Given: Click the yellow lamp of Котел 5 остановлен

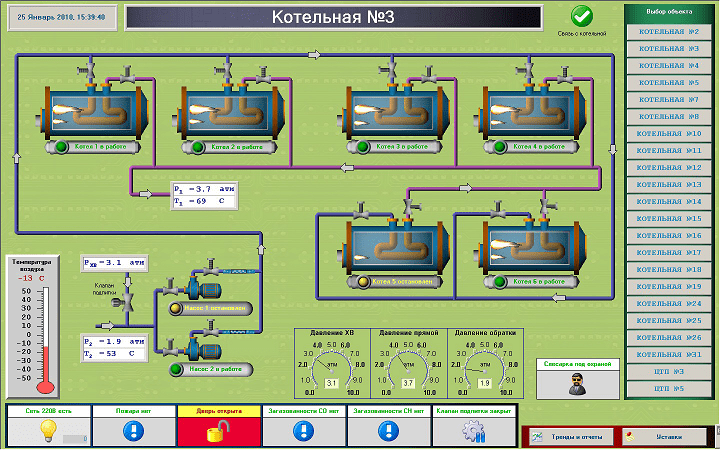Looking at the screenshot, I should (x=364, y=281).
